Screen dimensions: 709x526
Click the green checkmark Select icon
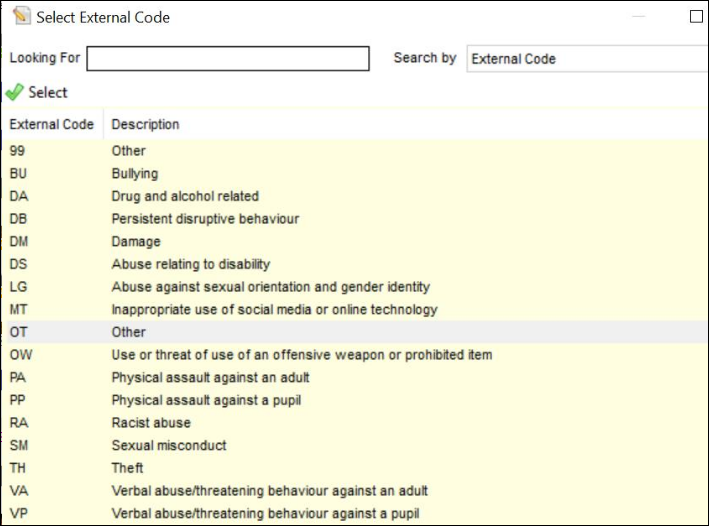pyautogui.click(x=14, y=92)
